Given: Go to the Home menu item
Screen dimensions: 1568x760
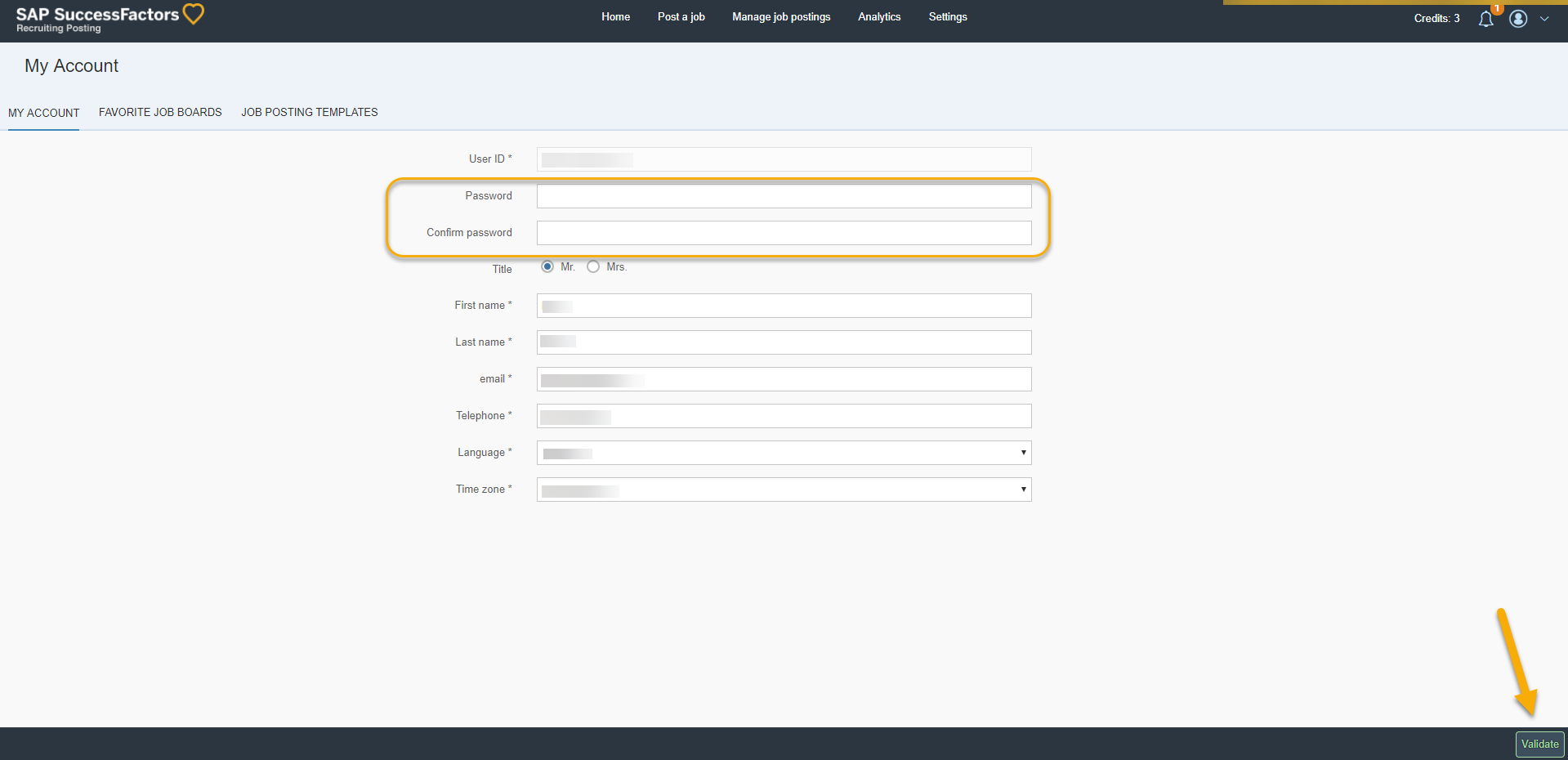Looking at the screenshot, I should coord(615,16).
